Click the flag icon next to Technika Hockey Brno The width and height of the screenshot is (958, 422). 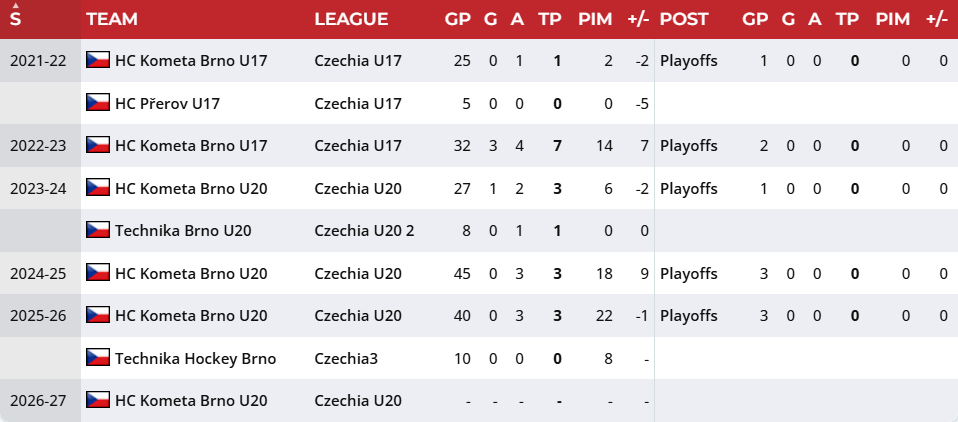click(98, 357)
